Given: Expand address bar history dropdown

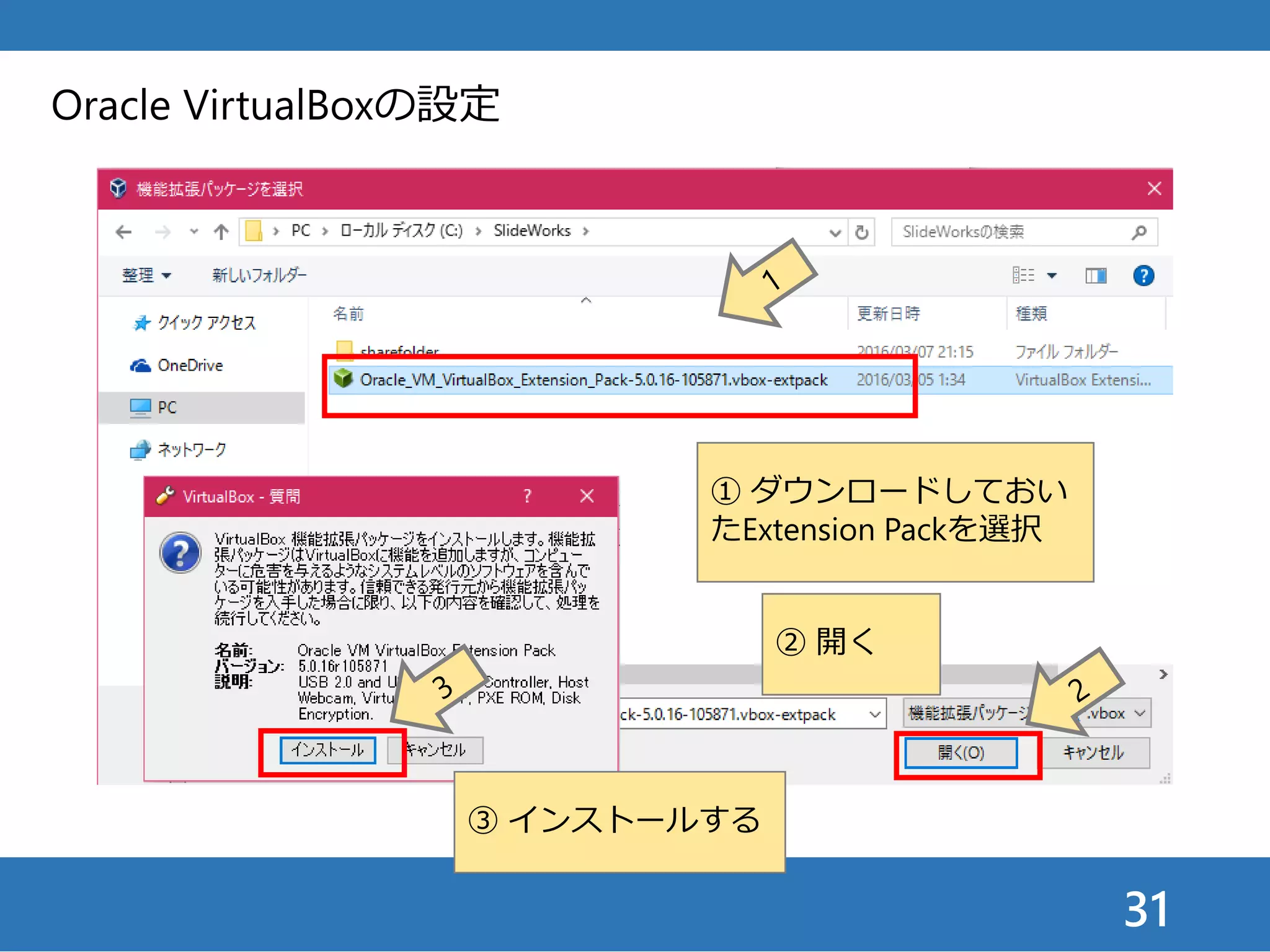Looking at the screenshot, I should (x=835, y=232).
